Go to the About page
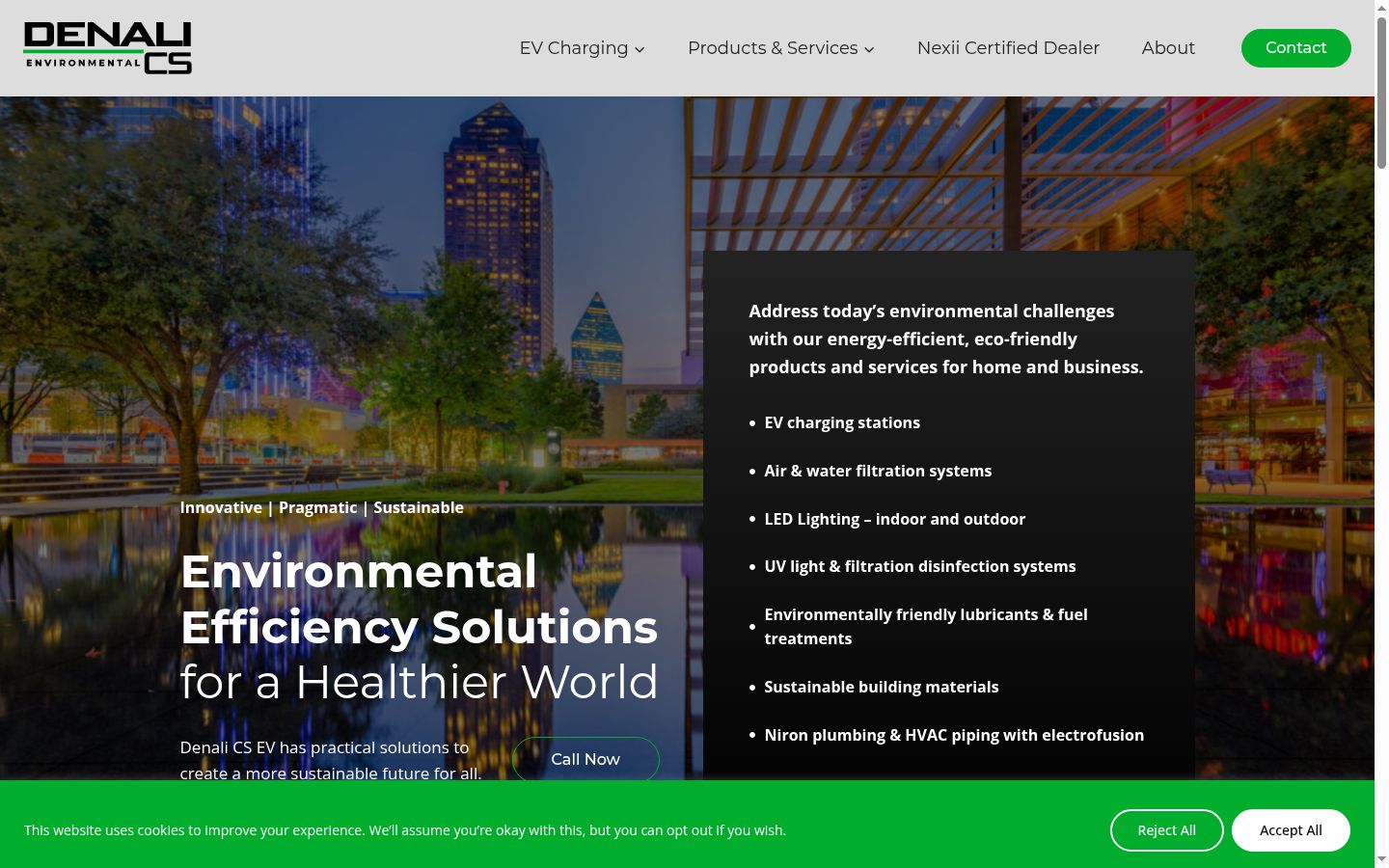This screenshot has height=868, width=1389. (1168, 48)
